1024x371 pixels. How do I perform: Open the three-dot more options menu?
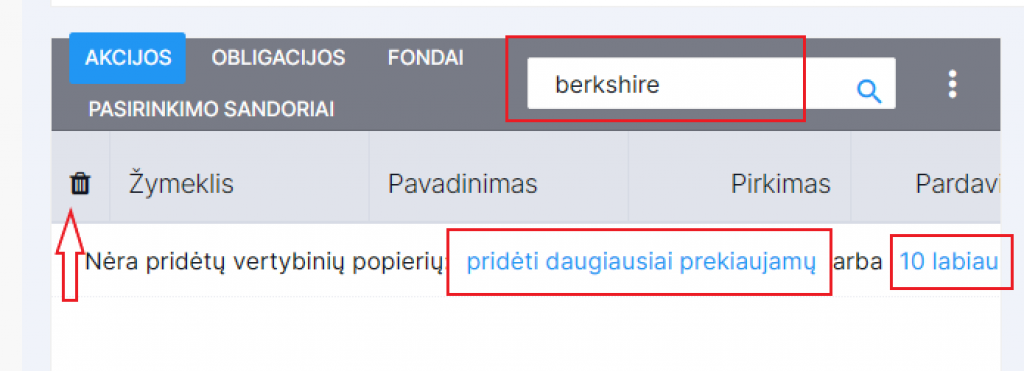pyautogui.click(x=952, y=84)
